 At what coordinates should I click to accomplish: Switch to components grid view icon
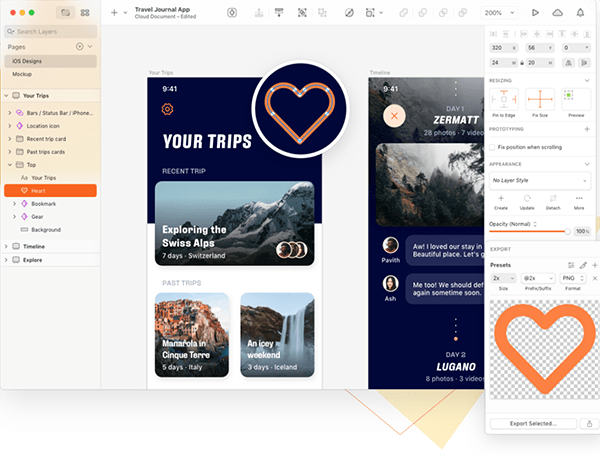click(85, 13)
